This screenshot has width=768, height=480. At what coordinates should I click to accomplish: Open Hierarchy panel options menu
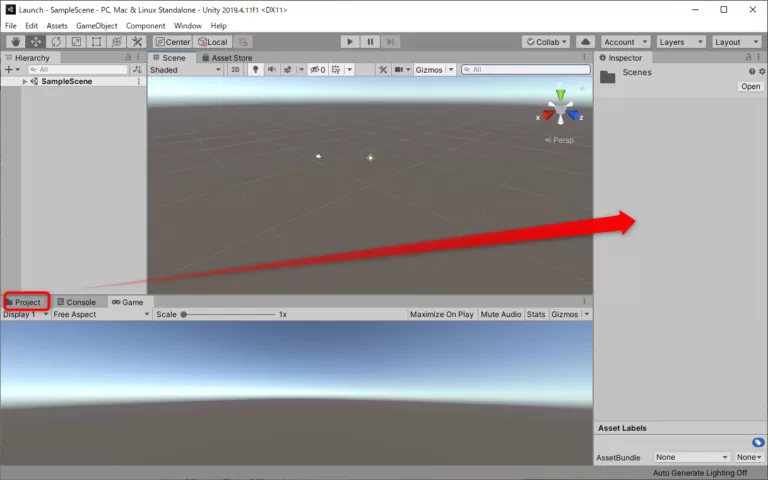point(138,57)
